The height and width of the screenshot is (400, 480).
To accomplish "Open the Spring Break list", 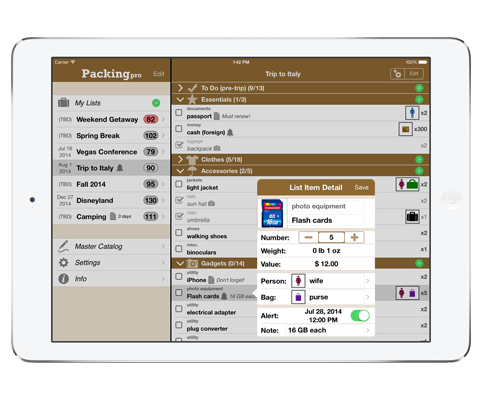I will [111, 136].
